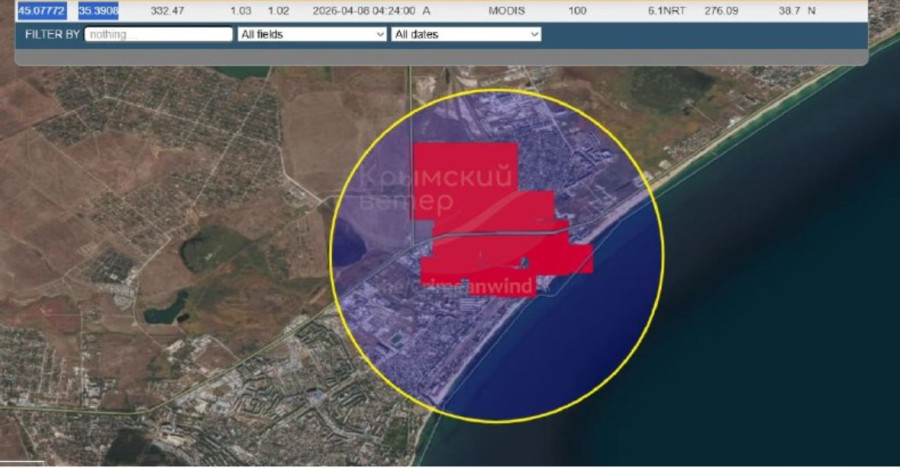900x468 pixels.
Task: Click the FILTER BY label
Action: tap(52, 34)
